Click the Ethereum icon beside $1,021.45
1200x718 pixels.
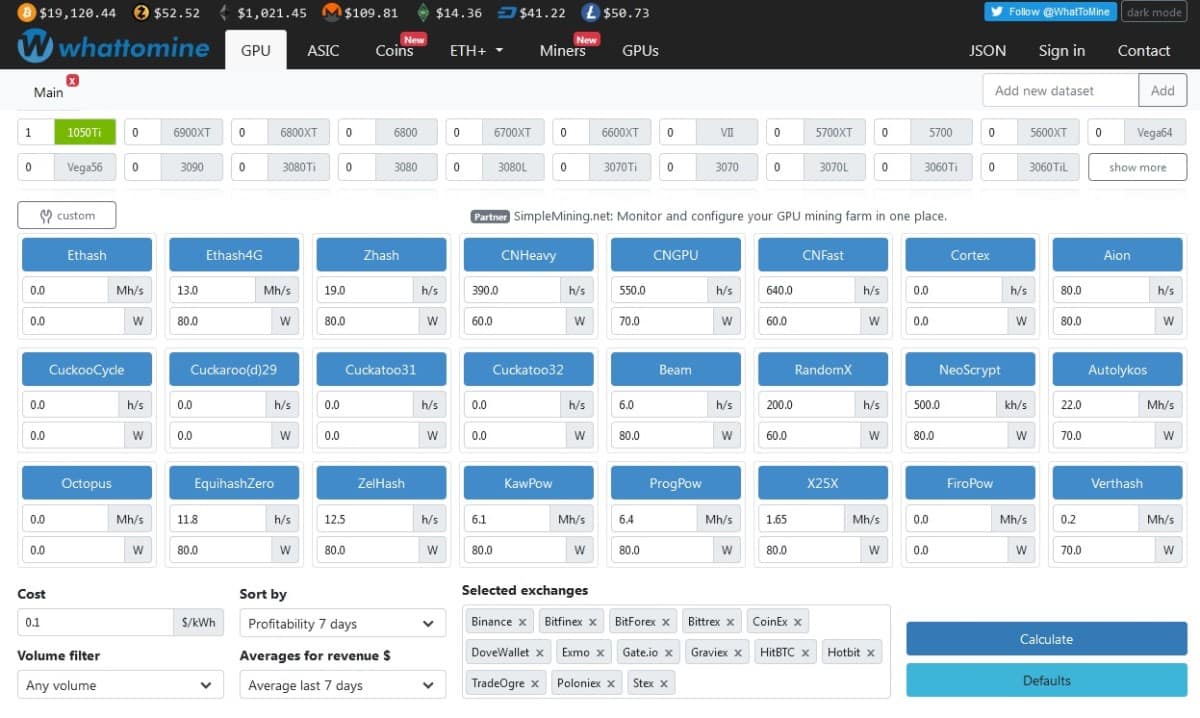pos(224,12)
